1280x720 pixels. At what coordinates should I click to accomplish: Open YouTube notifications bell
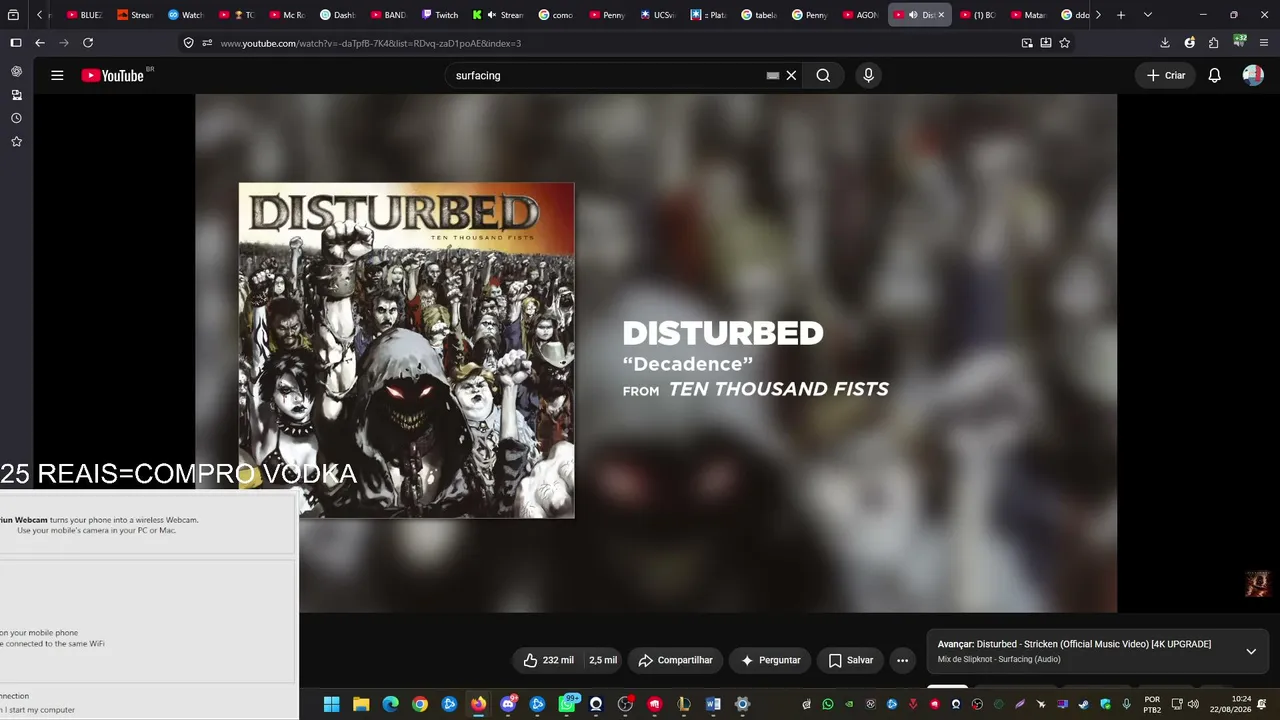click(x=1214, y=75)
